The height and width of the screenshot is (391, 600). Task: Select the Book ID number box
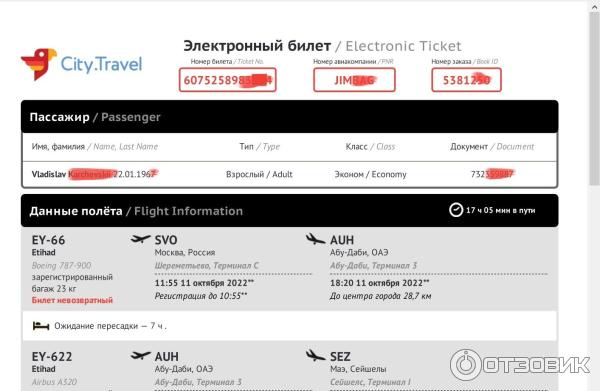click(x=466, y=80)
